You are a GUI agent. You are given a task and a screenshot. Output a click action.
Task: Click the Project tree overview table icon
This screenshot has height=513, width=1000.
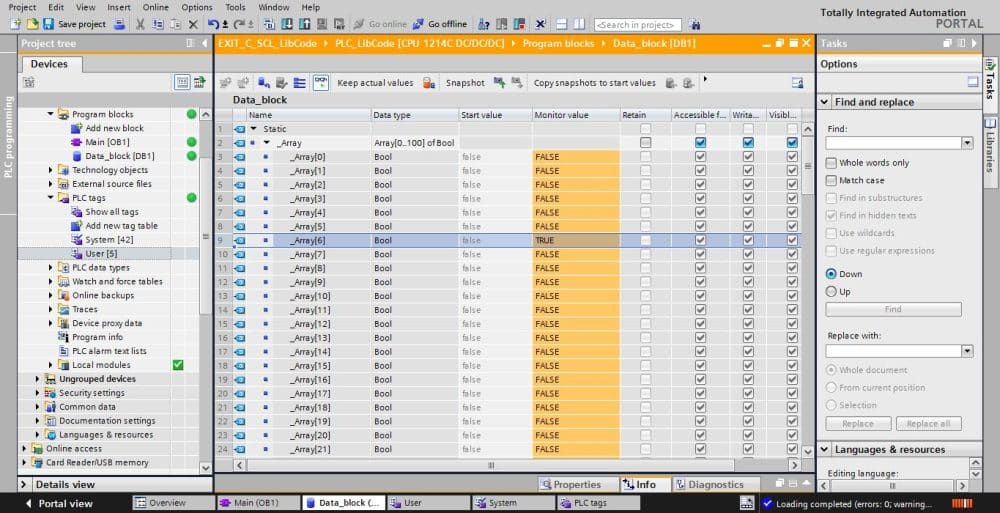tap(182, 82)
